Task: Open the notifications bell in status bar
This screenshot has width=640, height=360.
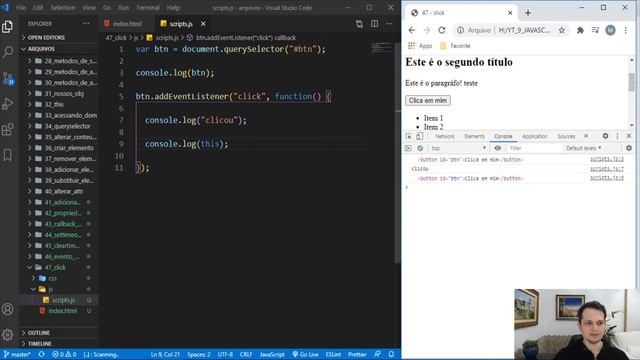Action: click(391, 354)
